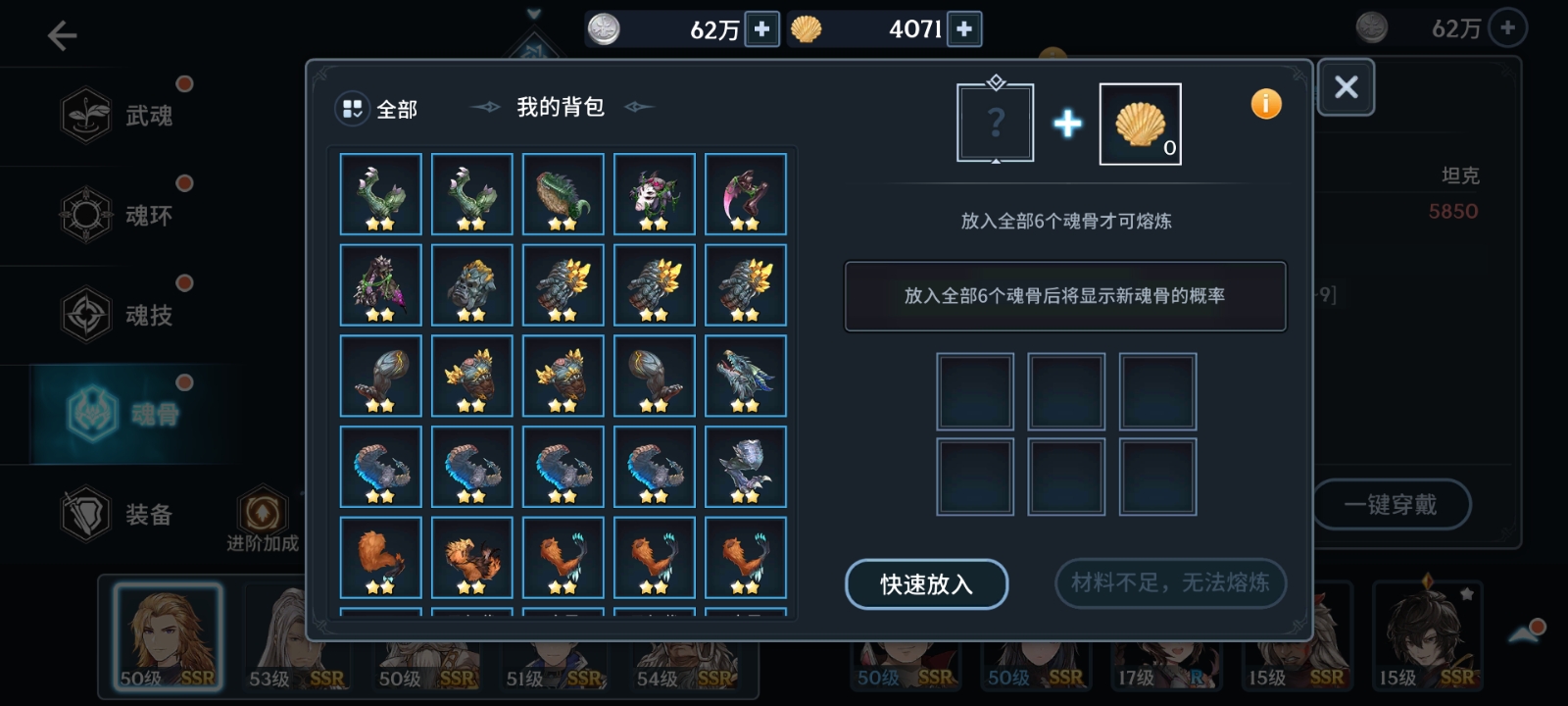Screen dimensions: 1568x706
Task: Open the 魂技 tab
Action: [118, 315]
